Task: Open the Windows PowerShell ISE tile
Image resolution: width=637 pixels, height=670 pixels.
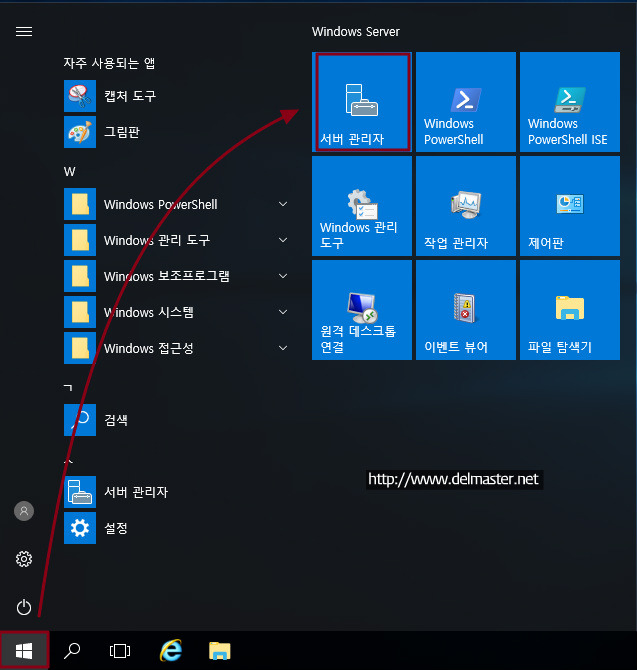Action: point(569,102)
